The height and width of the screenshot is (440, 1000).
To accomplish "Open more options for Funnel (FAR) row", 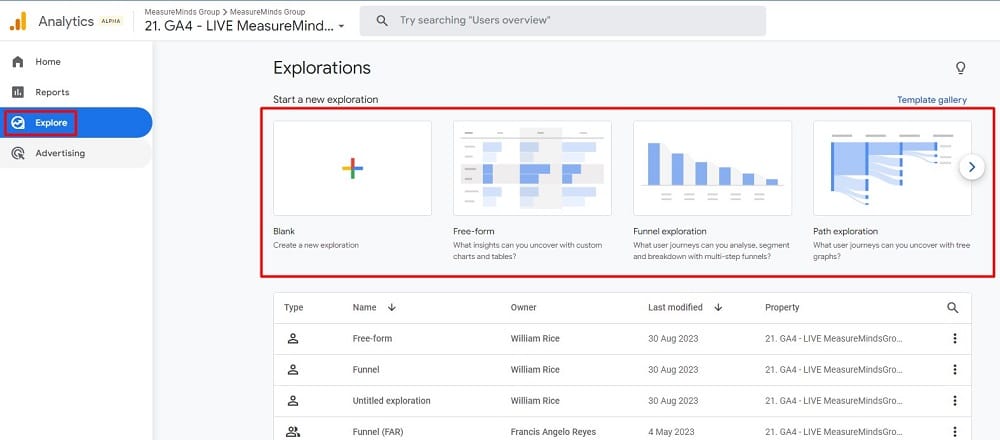I will pyautogui.click(x=954, y=431).
